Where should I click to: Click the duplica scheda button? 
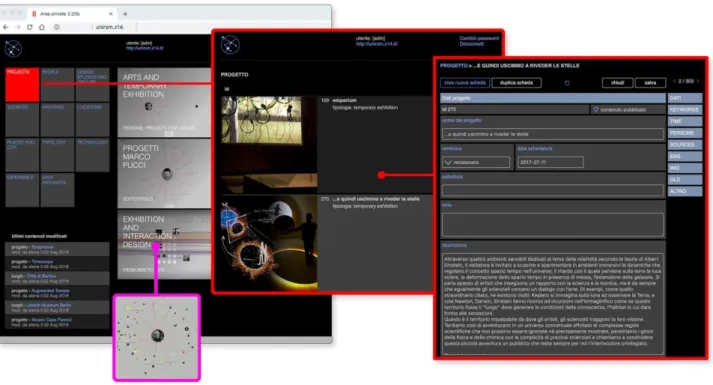coord(517,83)
